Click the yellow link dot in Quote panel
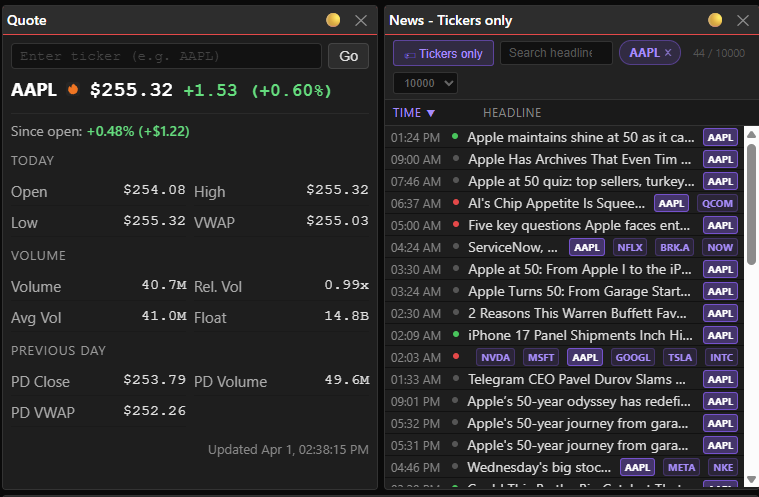 334,20
